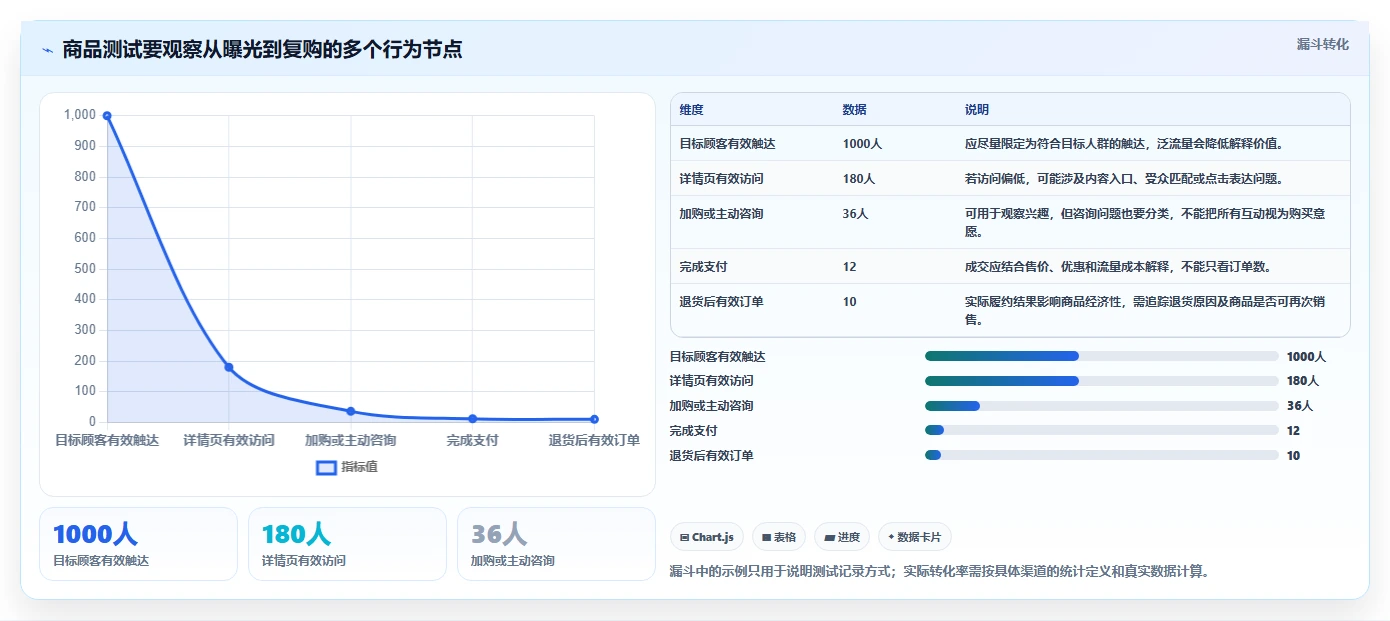This screenshot has width=1390, height=621.
Task: Click the Chart.js chip
Action: tap(707, 537)
